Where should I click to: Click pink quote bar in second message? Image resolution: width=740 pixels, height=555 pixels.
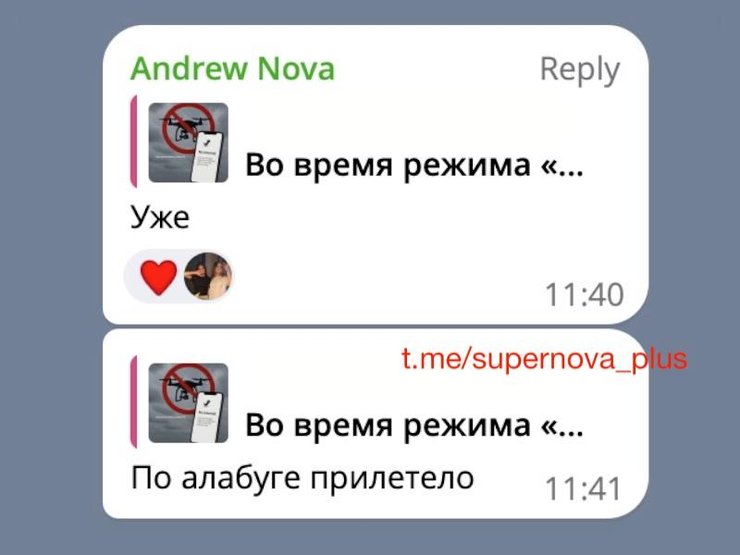(134, 402)
